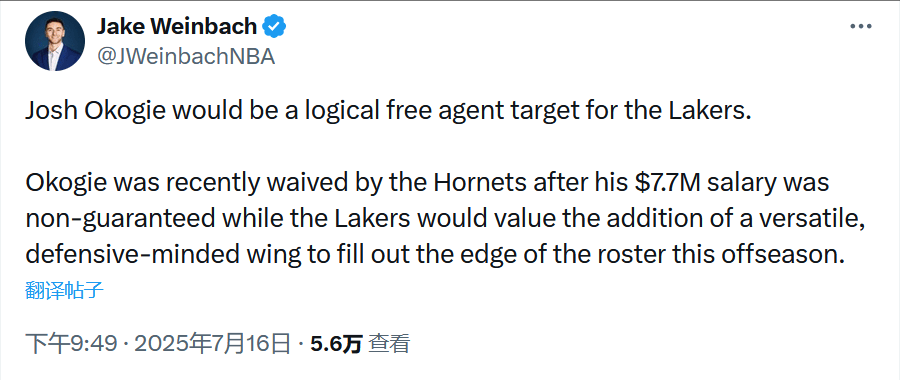The image size is (900, 380).
Task: Click the sentence about Lakers free agent target
Action: coord(387,111)
